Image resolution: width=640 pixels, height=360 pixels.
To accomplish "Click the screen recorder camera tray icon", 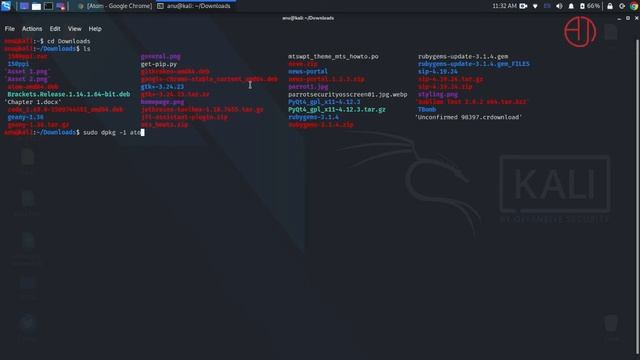I will (x=523, y=6).
